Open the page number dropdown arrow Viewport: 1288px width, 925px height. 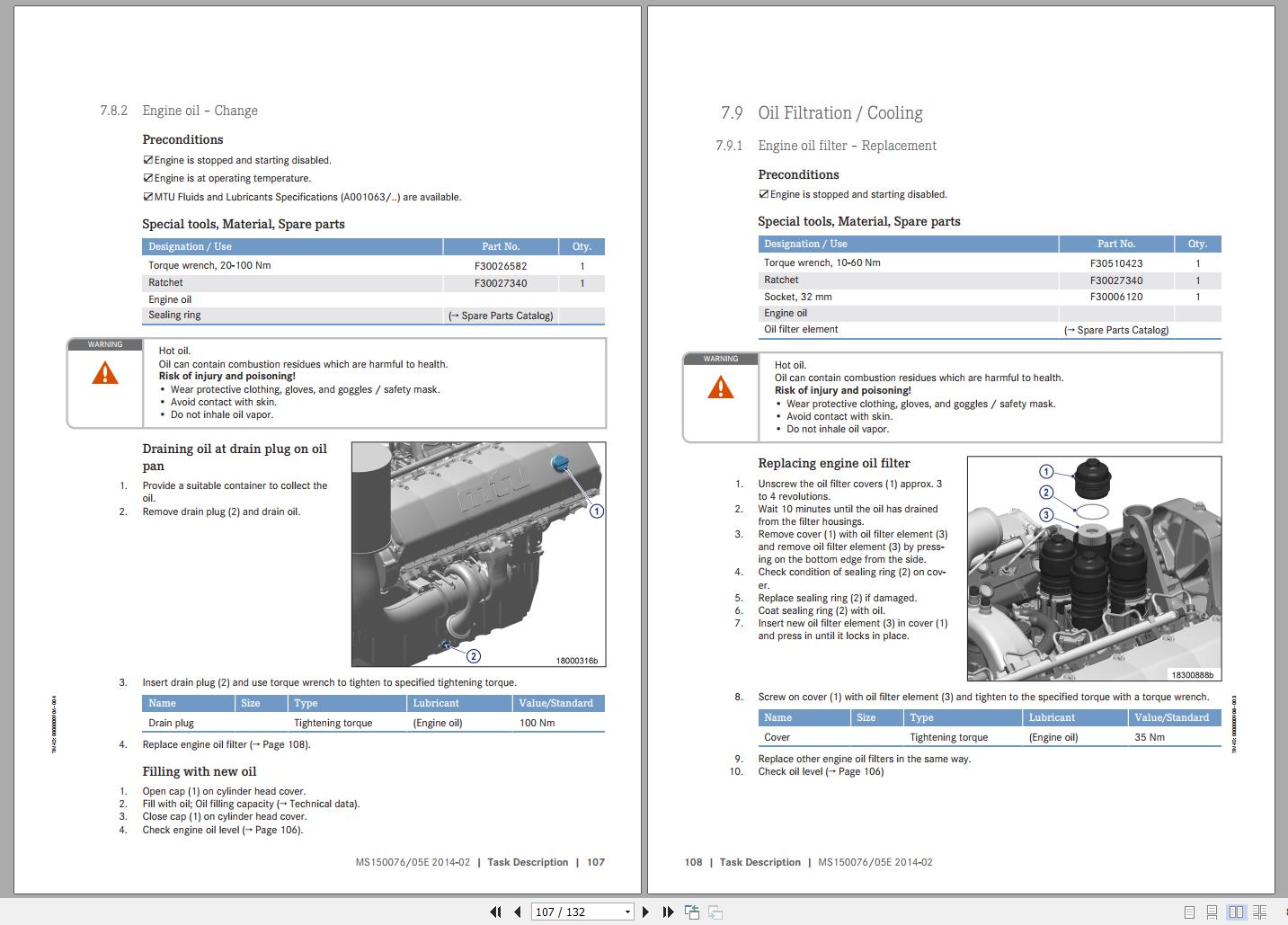point(627,912)
